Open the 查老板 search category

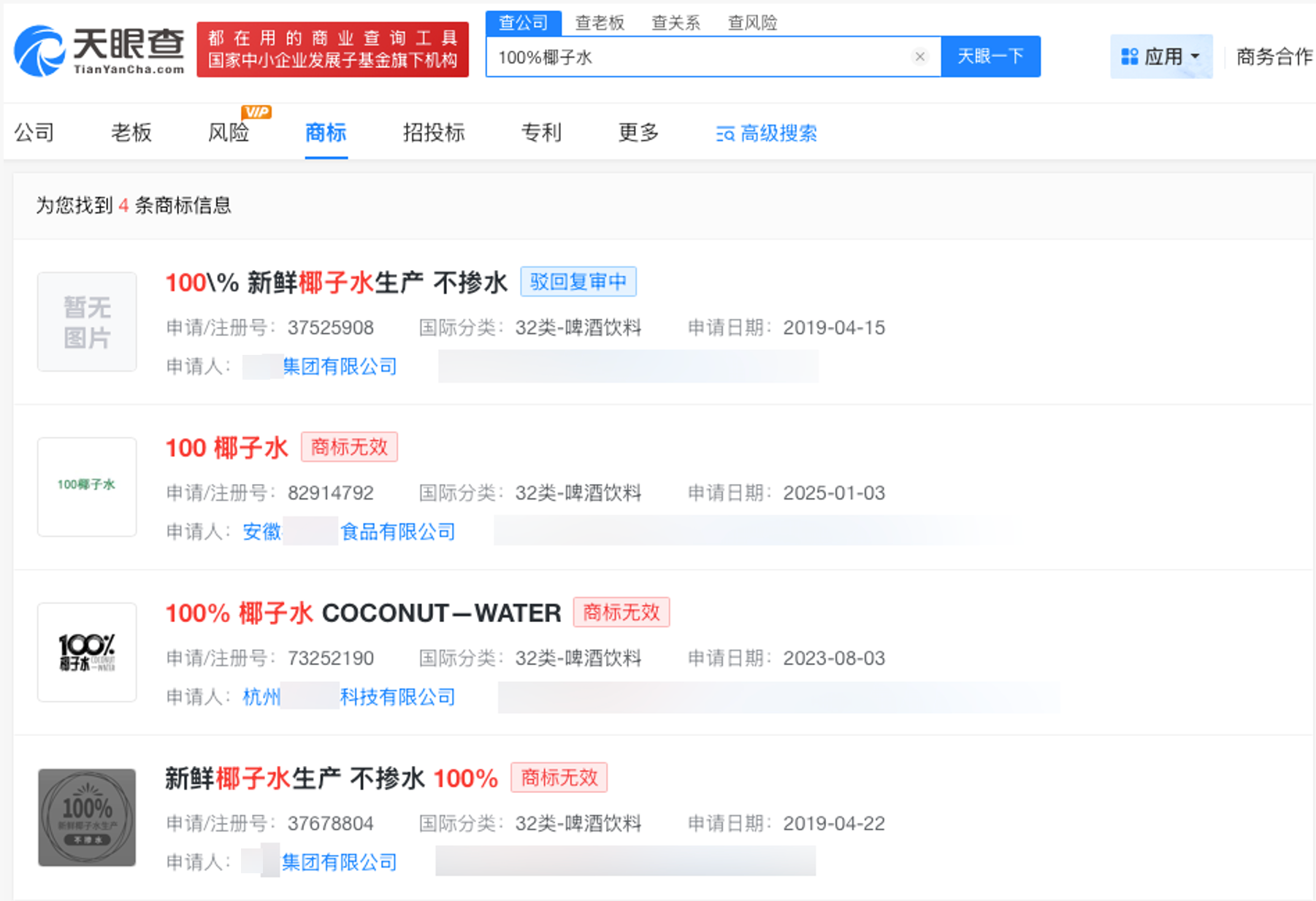click(x=599, y=22)
